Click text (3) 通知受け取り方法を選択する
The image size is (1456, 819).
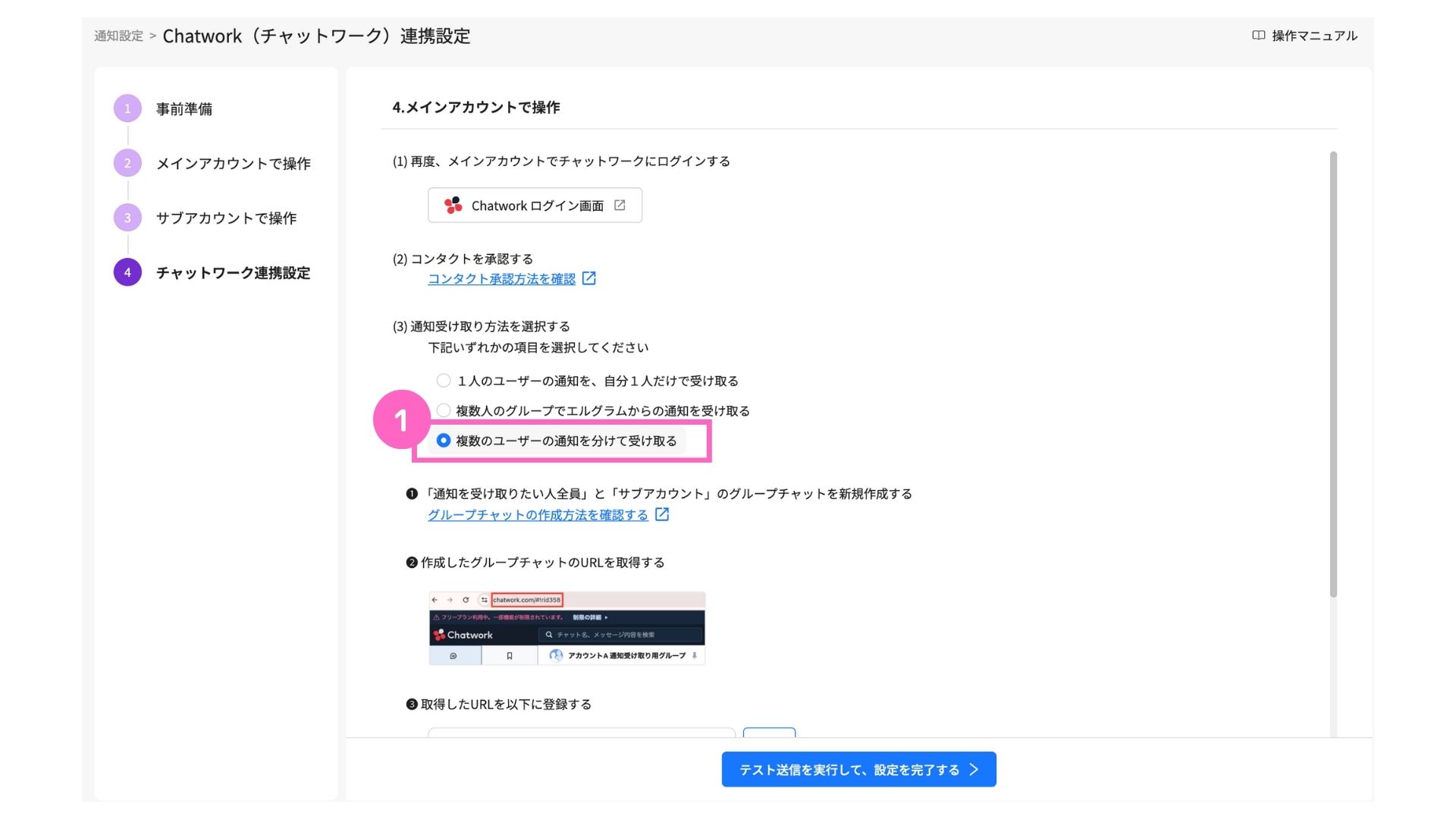(482, 326)
